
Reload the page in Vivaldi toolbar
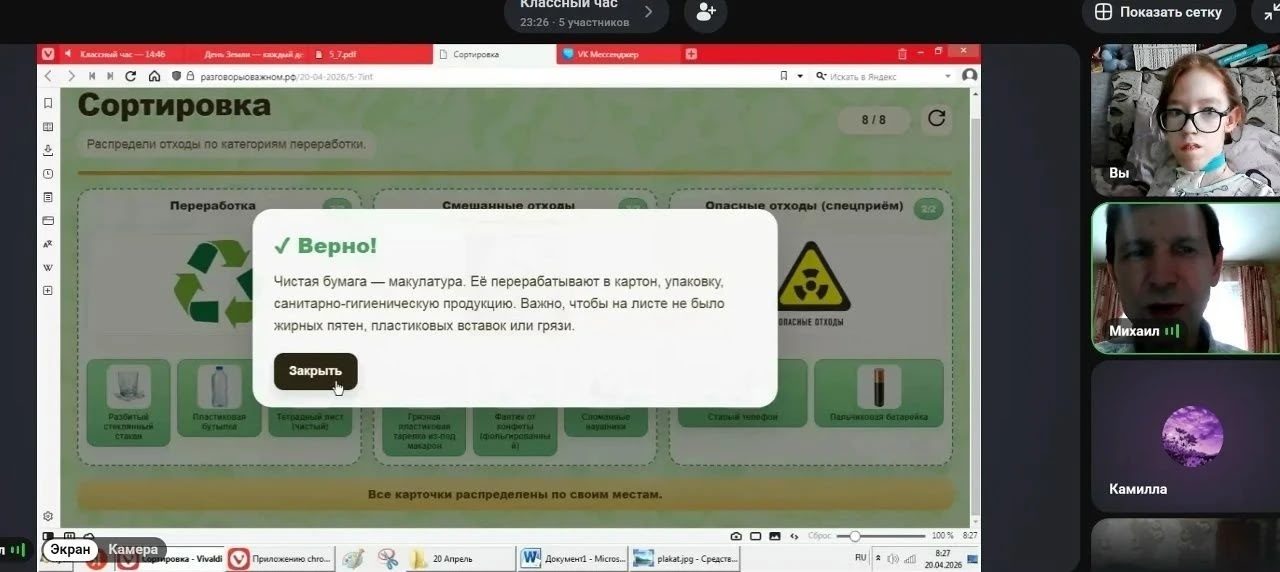(x=130, y=76)
